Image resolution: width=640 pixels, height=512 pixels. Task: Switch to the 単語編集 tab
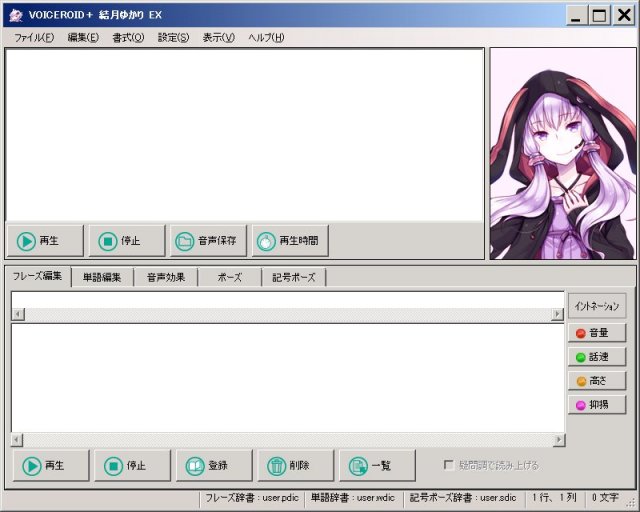point(102,278)
